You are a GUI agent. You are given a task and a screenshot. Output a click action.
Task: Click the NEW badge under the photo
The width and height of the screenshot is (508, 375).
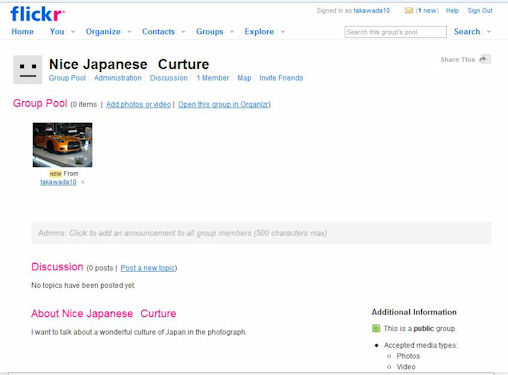[x=55, y=174]
